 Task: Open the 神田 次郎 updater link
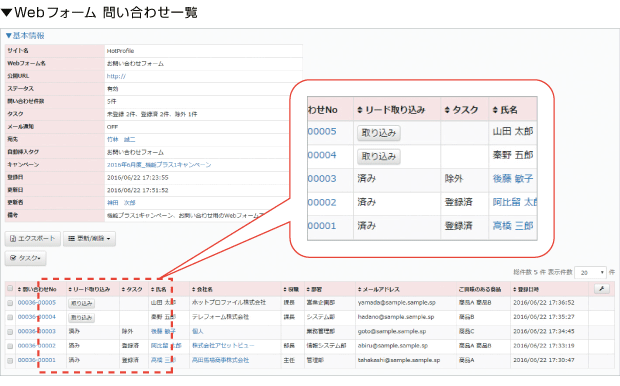tap(121, 203)
